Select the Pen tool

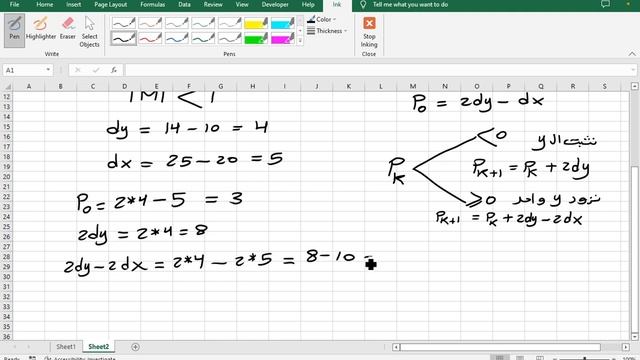[14, 30]
